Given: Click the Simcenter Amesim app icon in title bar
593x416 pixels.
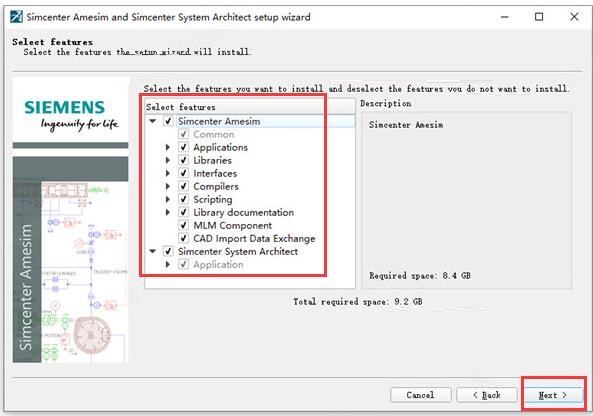Looking at the screenshot, I should [x=16, y=17].
